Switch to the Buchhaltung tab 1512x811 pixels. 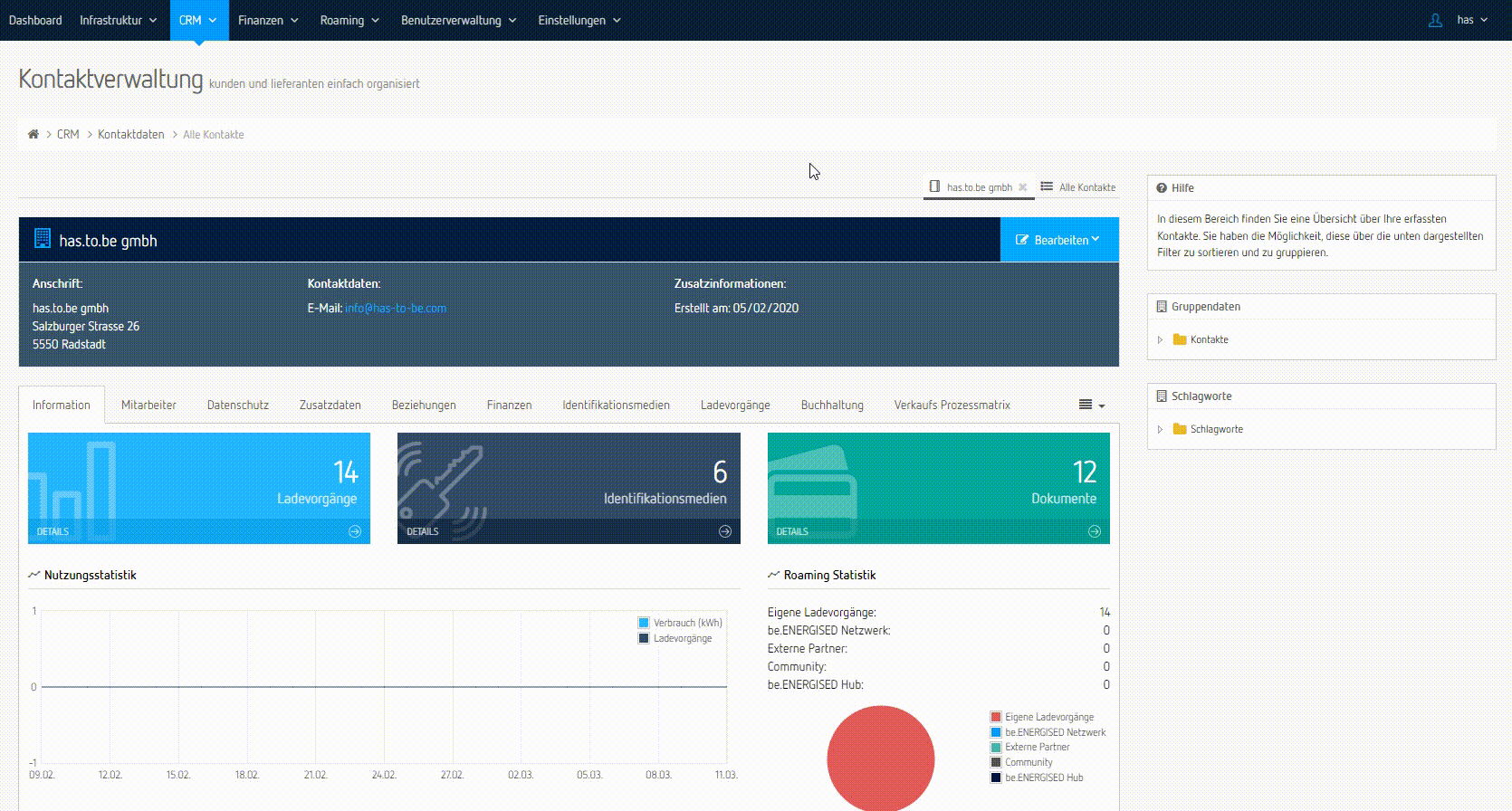(x=832, y=405)
